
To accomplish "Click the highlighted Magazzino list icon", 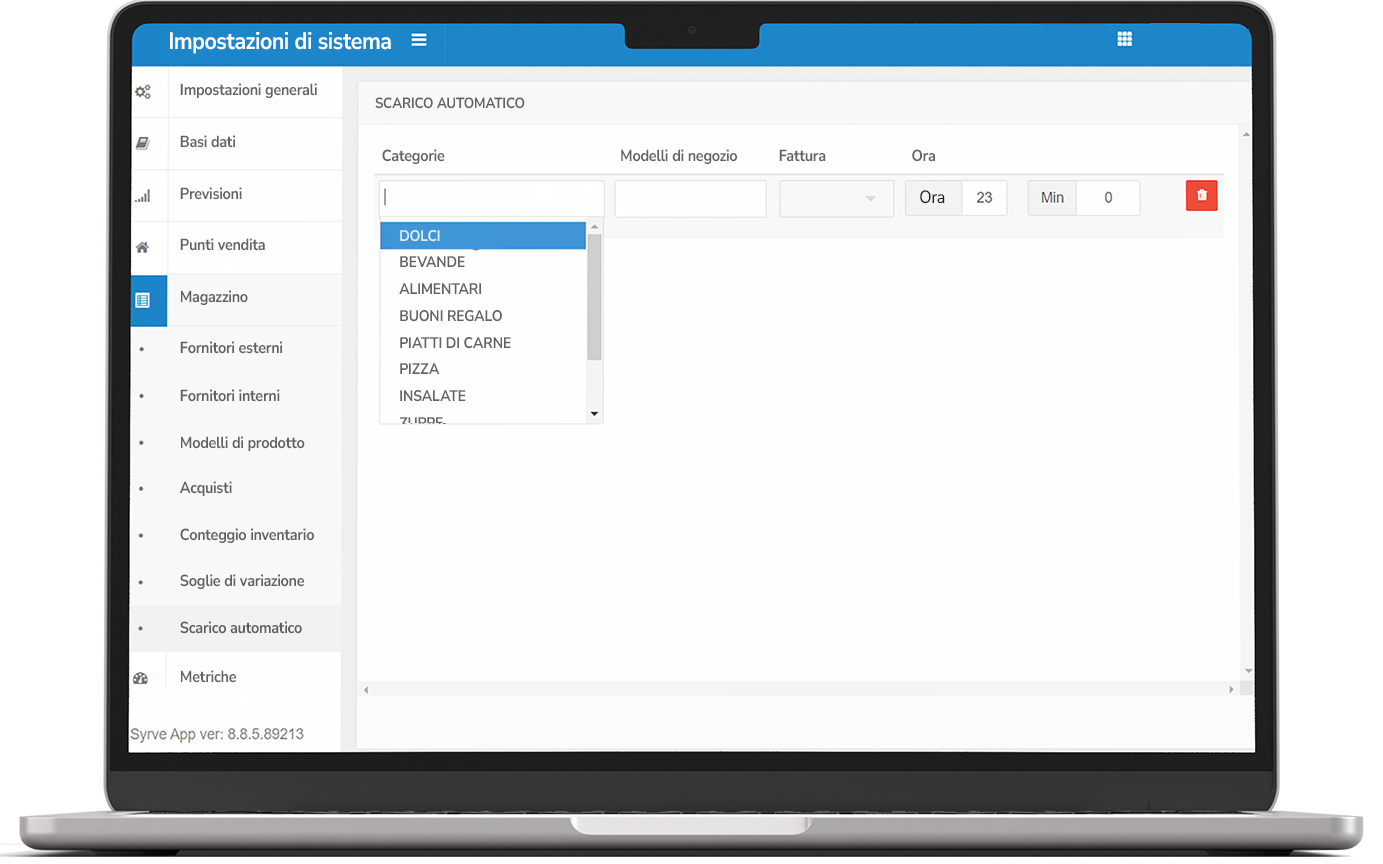I will tap(143, 300).
